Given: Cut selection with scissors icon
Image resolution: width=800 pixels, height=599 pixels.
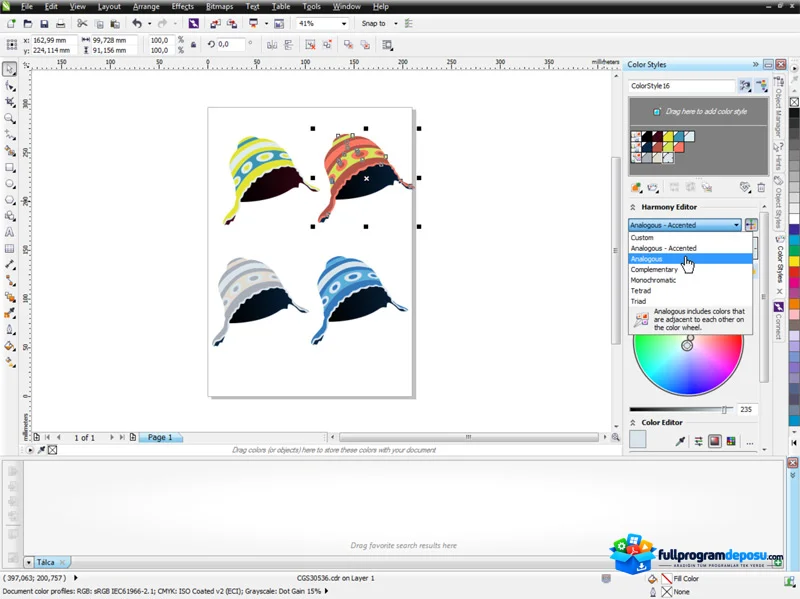Looking at the screenshot, I should (x=82, y=23).
